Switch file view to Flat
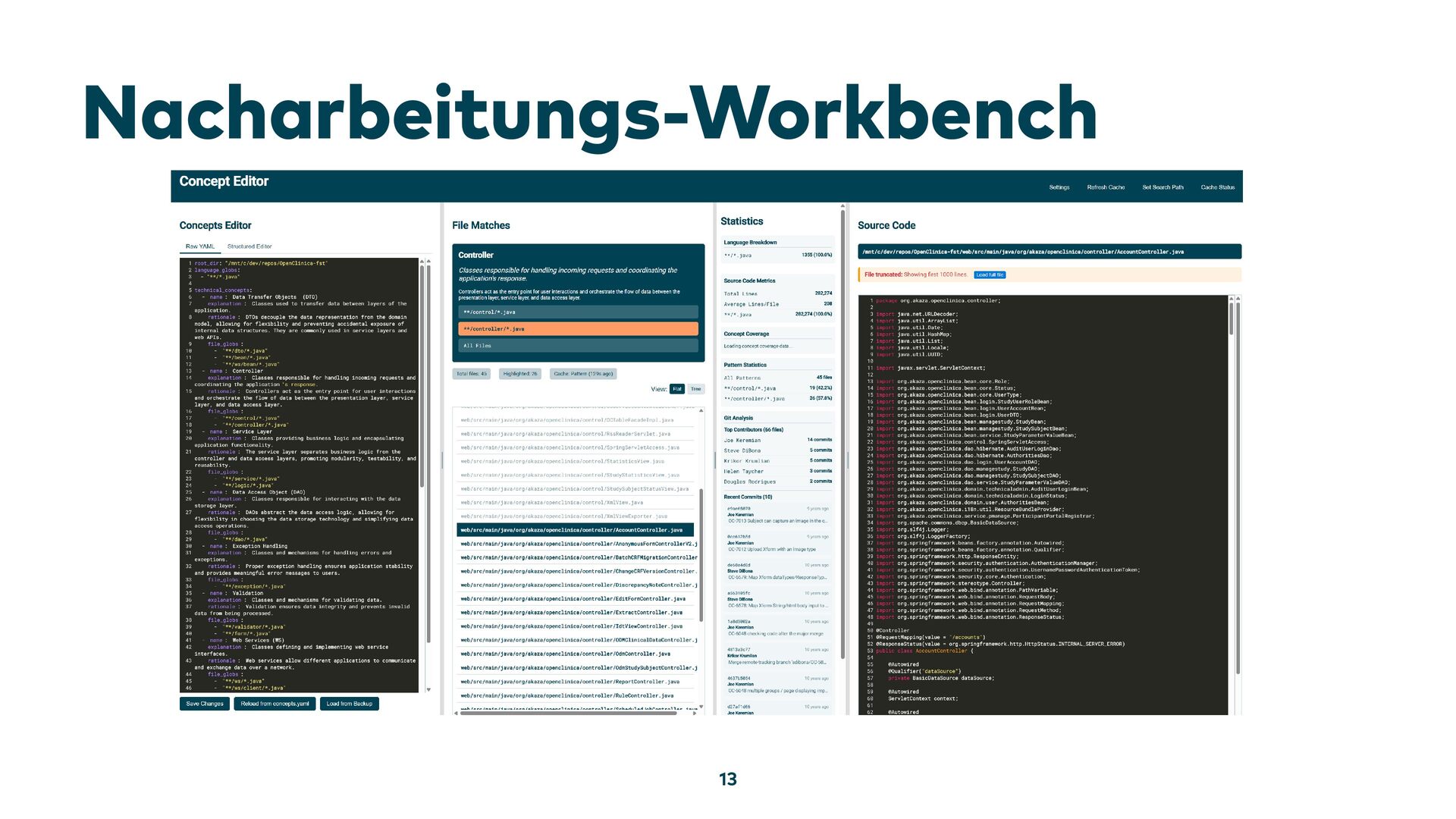 pos(677,389)
